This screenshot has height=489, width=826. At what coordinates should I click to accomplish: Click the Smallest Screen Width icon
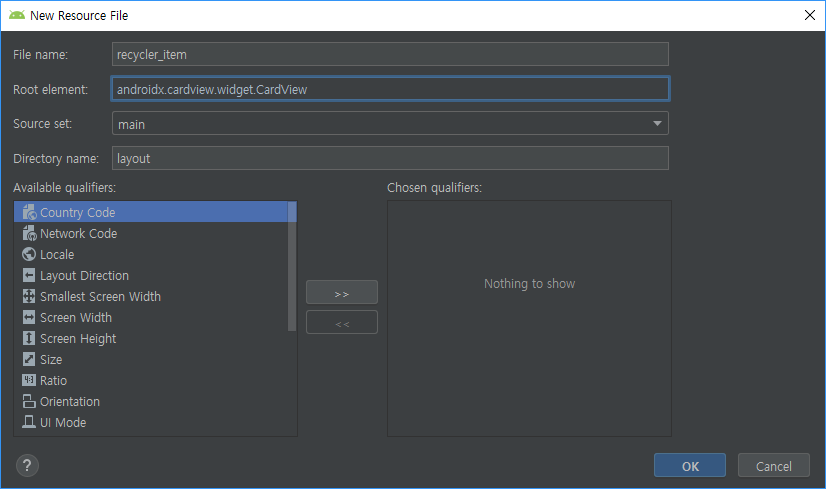coord(29,297)
